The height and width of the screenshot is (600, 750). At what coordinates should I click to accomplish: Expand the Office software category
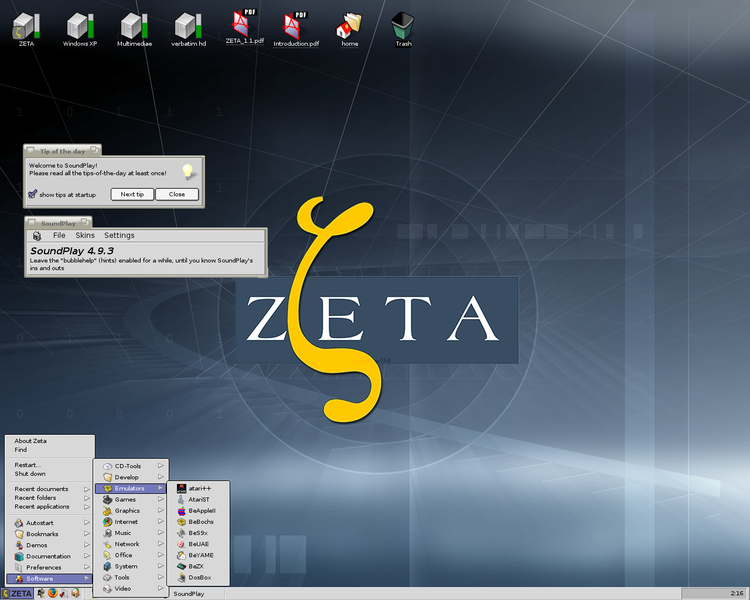[131, 555]
